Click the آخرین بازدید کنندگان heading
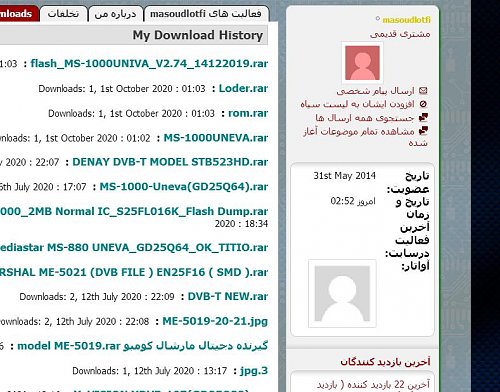500x392 pixels. (386, 362)
